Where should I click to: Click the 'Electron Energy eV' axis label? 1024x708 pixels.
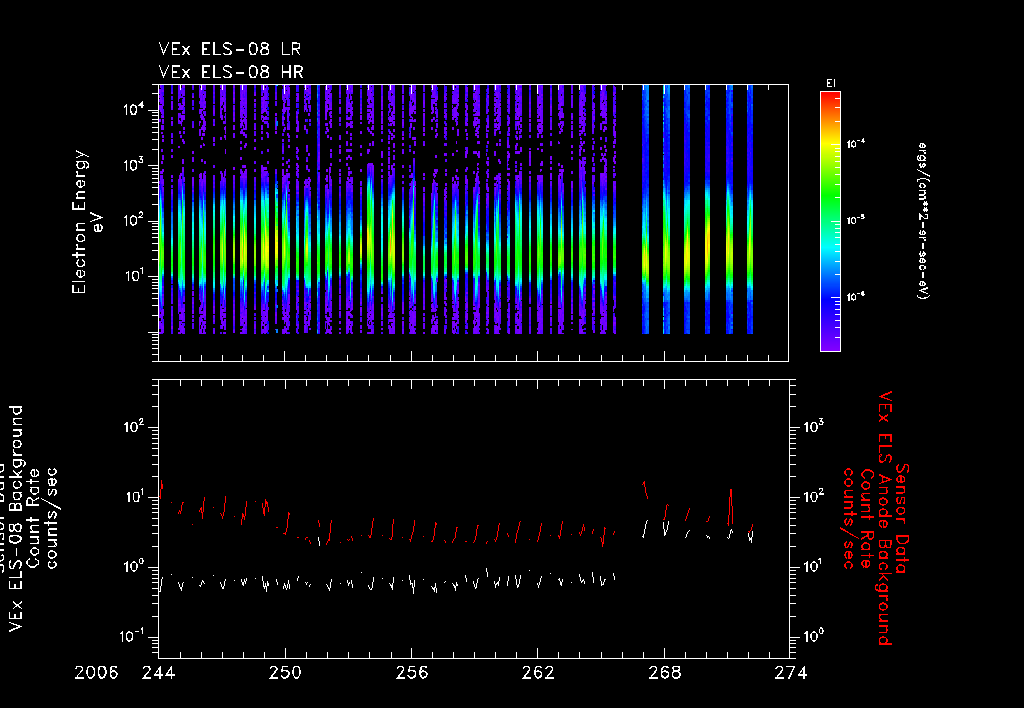tap(88, 222)
